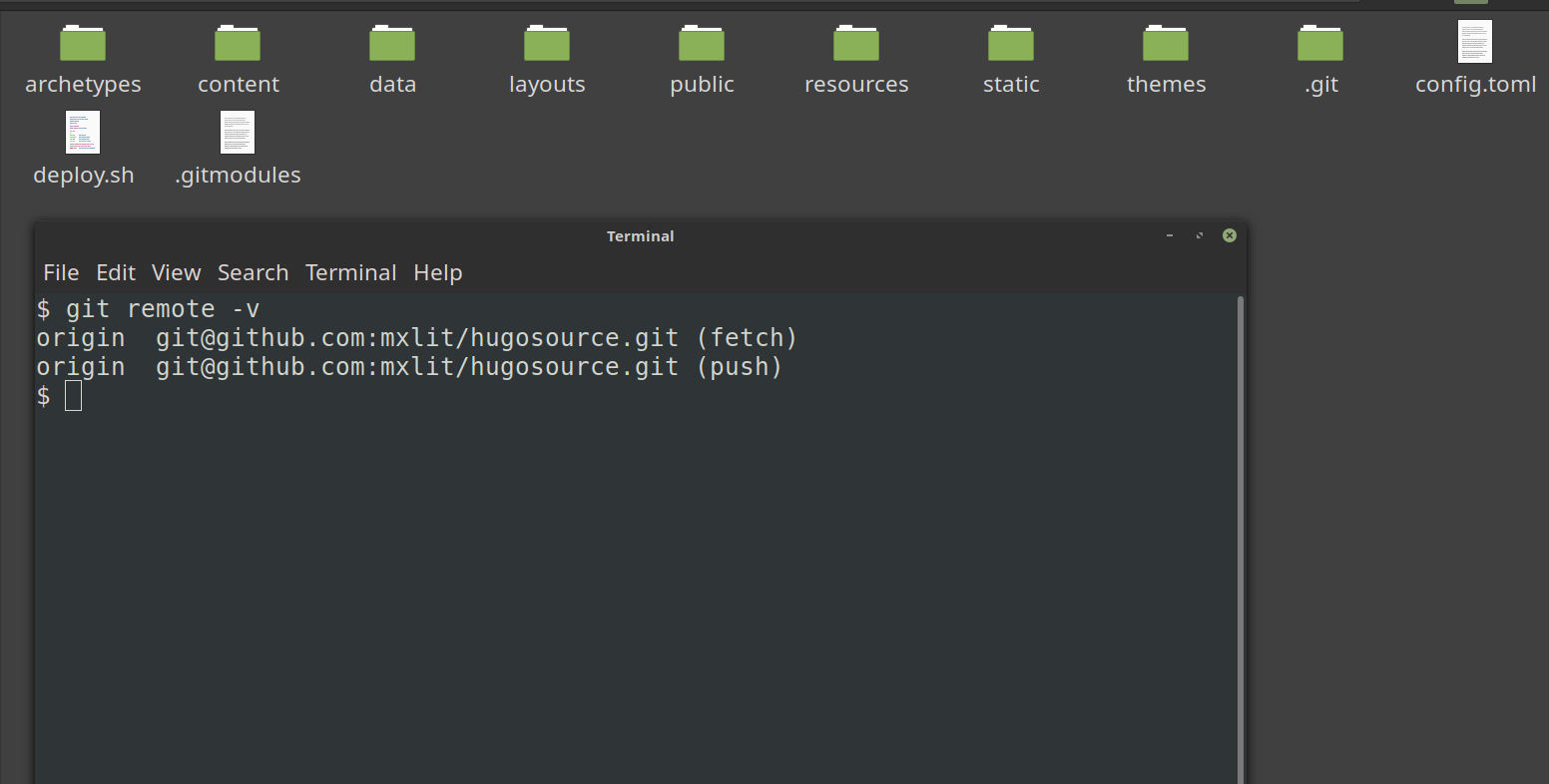Select the themes folder icon
Viewport: 1549px width, 784px height.
[x=1166, y=42]
